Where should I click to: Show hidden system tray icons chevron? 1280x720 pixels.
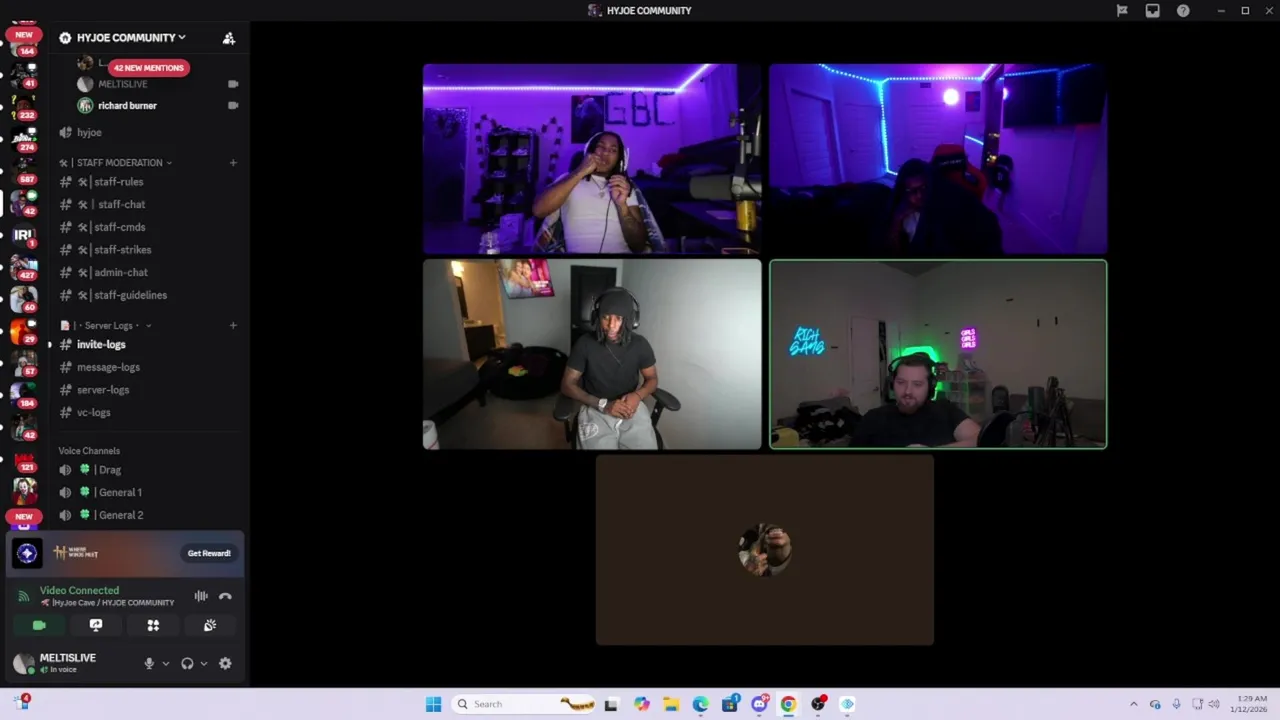tap(1133, 704)
